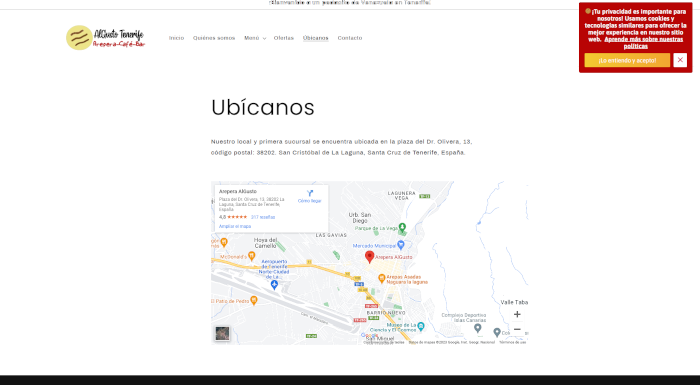
Task: Click the Mercado Municipal shopping marker
Action: click(x=400, y=245)
